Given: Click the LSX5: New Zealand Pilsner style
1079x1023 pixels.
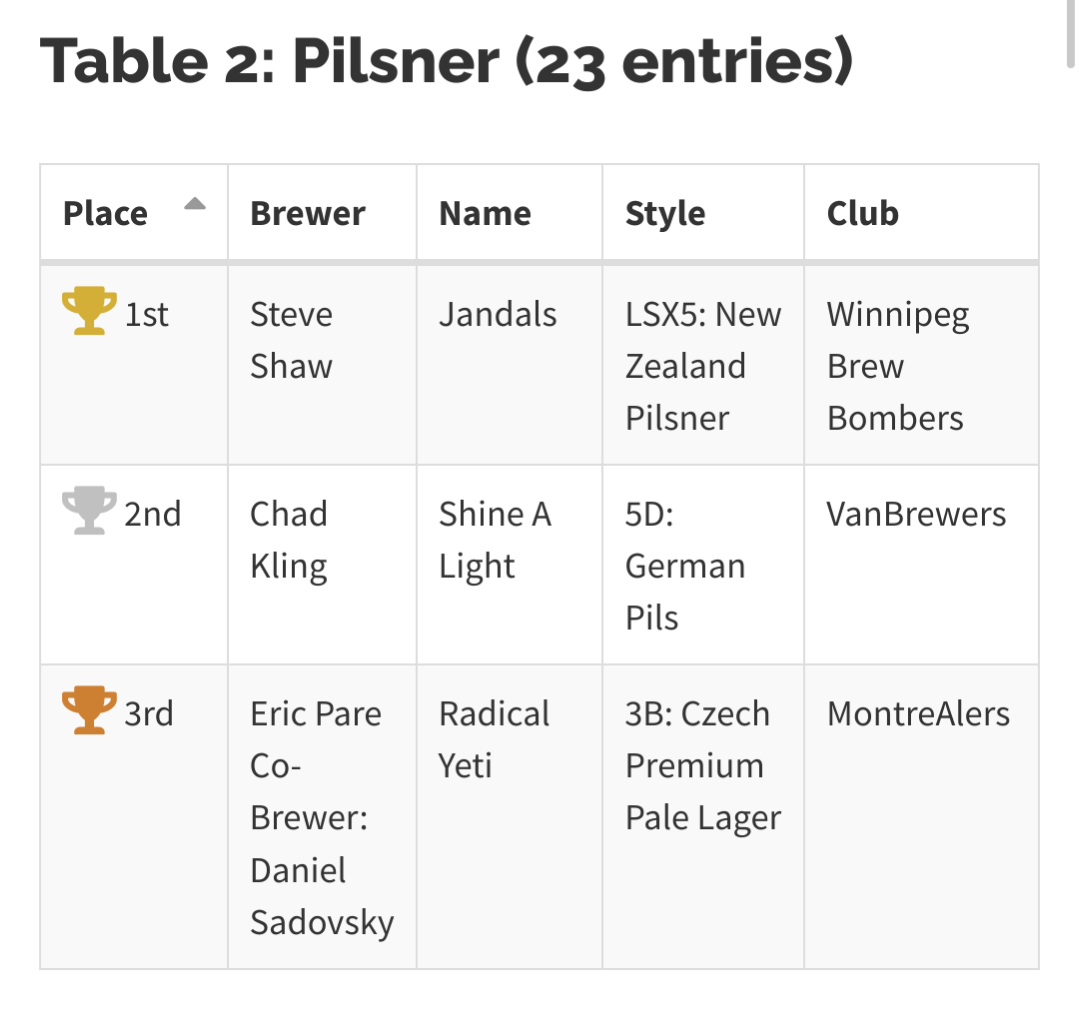Looking at the screenshot, I should [x=702, y=366].
